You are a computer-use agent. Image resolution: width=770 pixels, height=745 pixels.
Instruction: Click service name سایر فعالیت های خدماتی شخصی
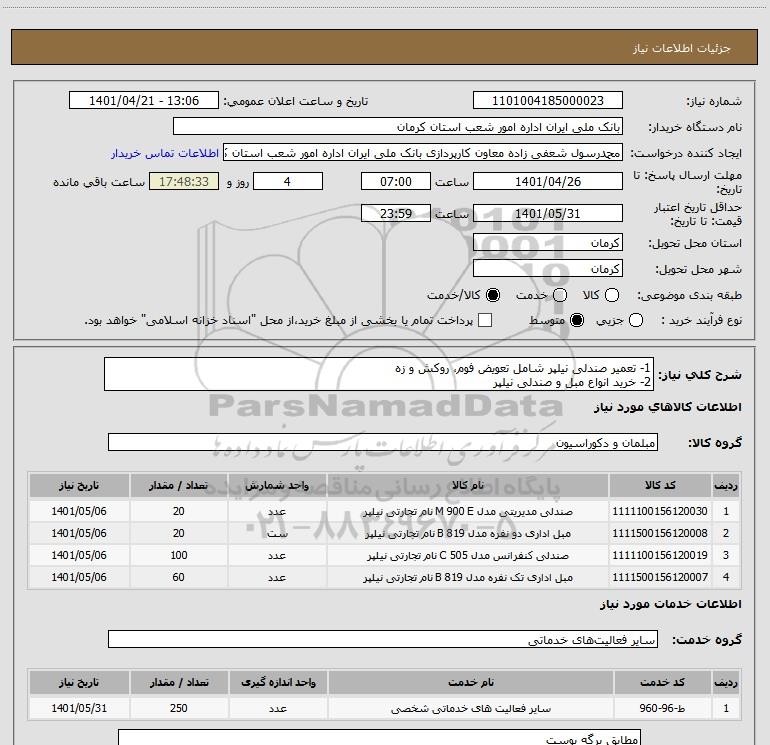[470, 709]
